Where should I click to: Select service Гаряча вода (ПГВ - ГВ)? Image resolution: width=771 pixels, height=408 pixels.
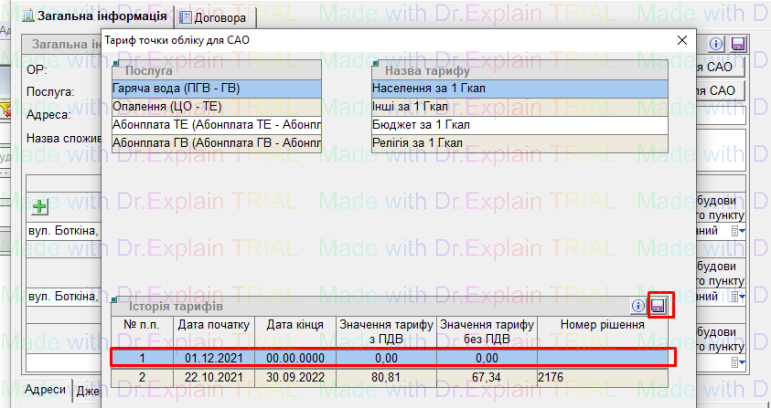[x=215, y=89]
